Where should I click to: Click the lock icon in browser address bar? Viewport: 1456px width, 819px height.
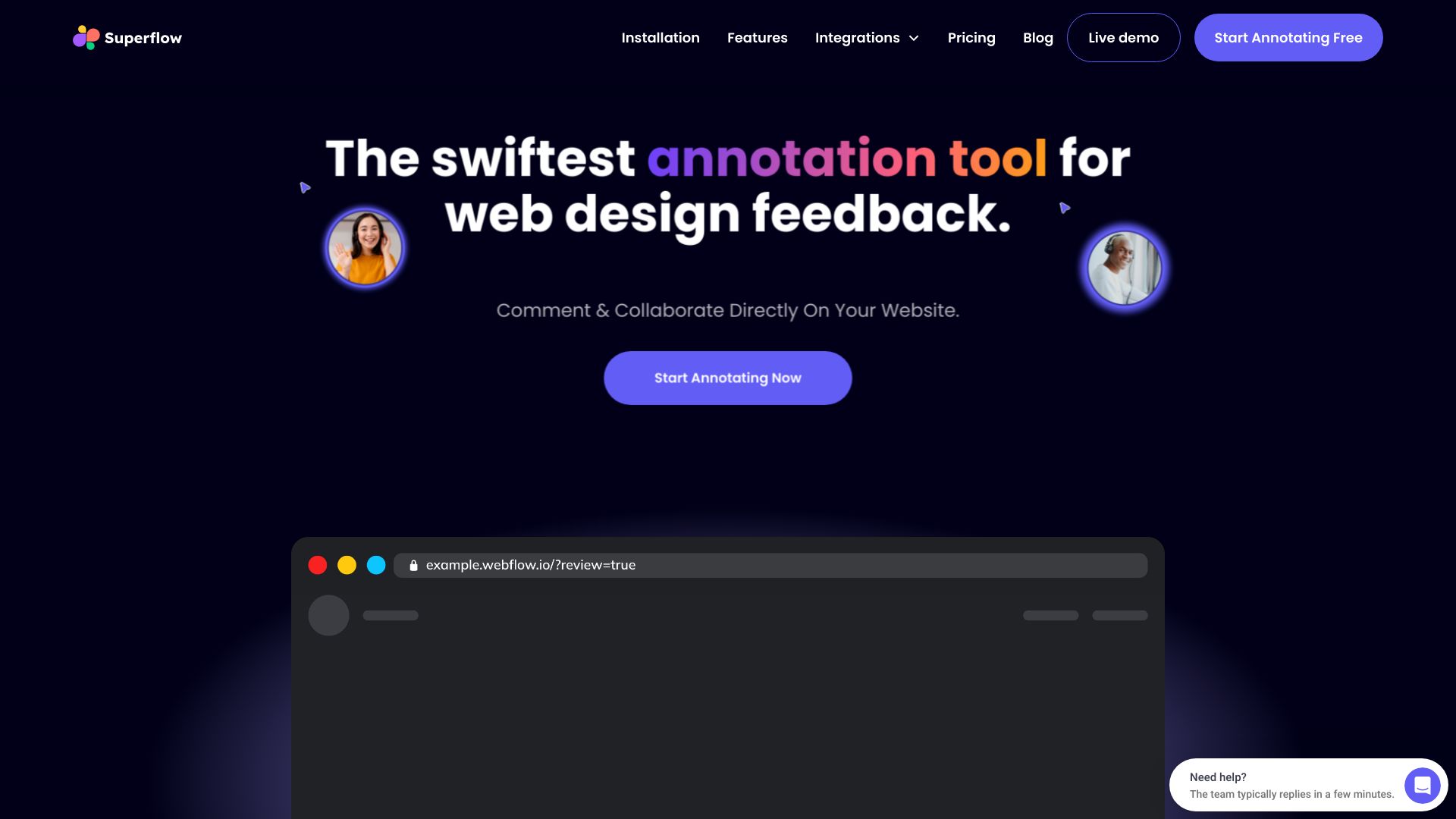point(413,565)
